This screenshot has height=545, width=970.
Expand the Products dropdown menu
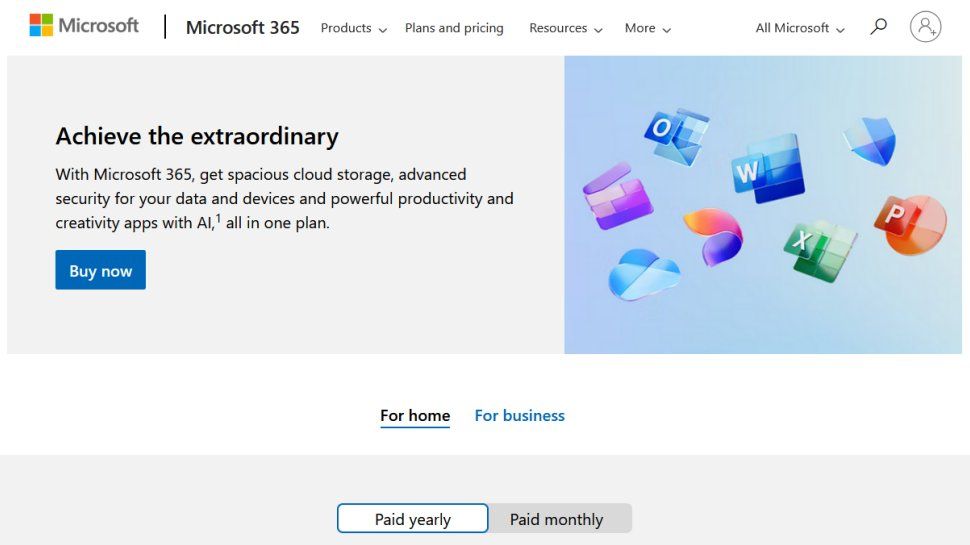tap(353, 28)
